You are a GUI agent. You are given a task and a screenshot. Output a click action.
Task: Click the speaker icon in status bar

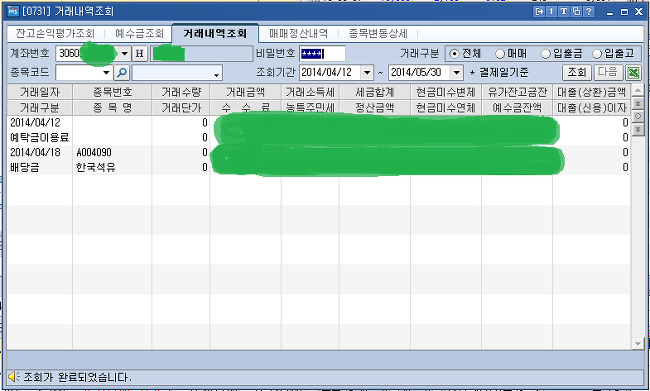tap(14, 376)
